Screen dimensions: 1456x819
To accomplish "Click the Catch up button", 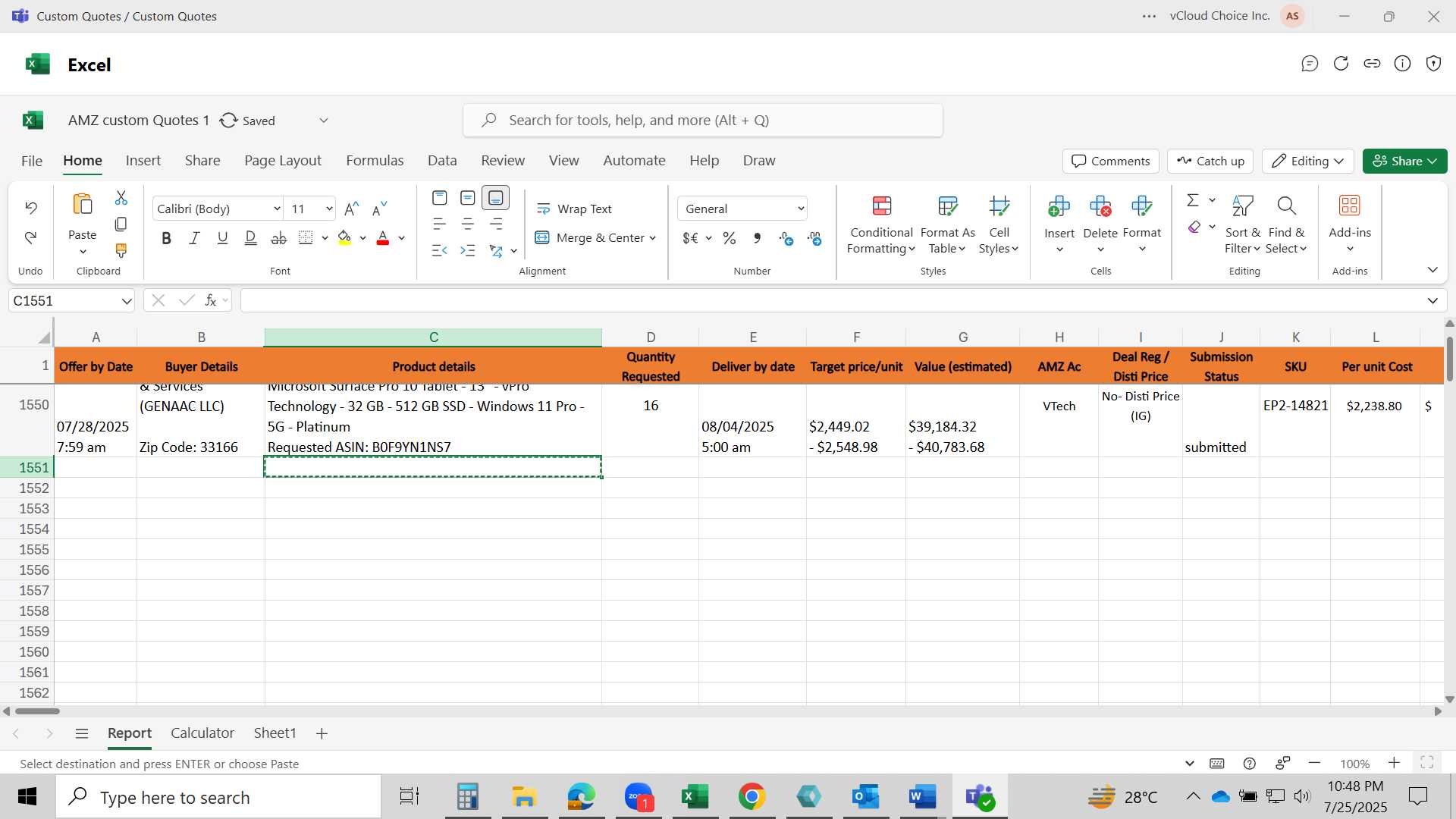I will (1210, 161).
